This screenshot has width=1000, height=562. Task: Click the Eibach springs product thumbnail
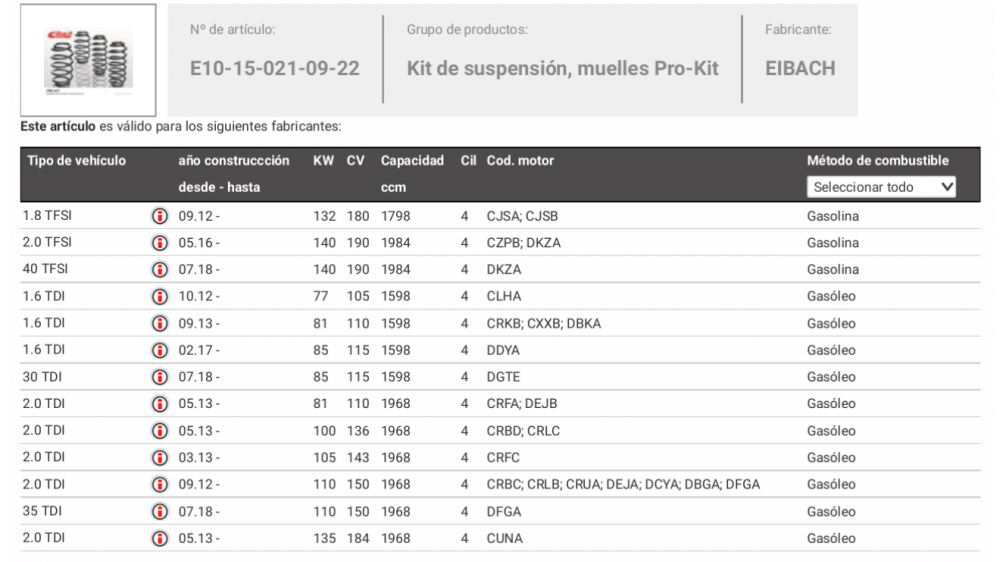coord(88,61)
